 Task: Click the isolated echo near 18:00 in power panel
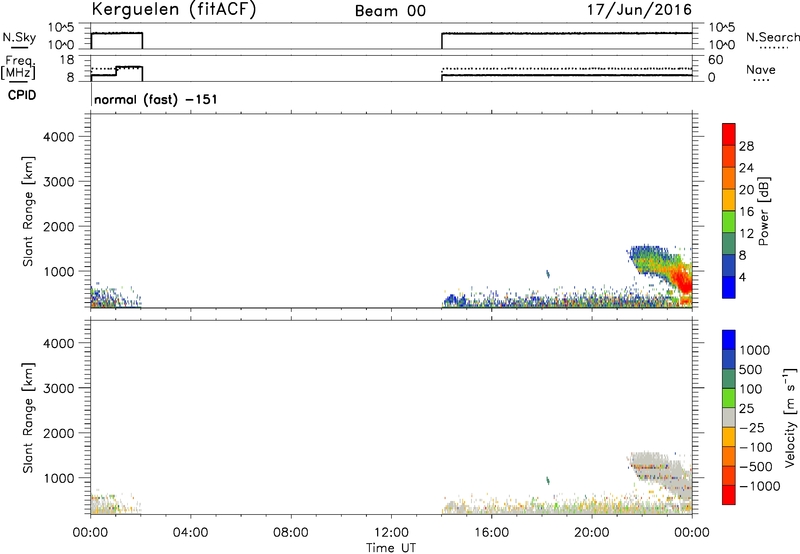point(548,274)
